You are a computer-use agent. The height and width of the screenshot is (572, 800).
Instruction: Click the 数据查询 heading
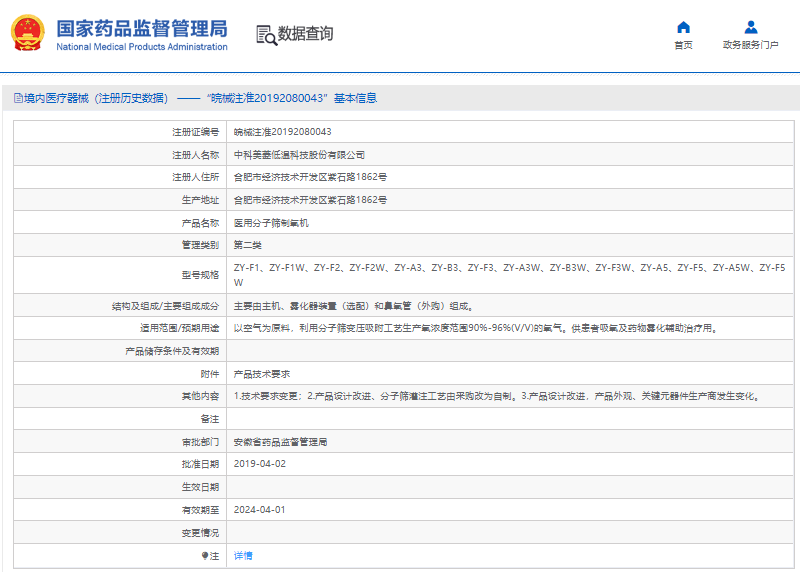point(305,34)
